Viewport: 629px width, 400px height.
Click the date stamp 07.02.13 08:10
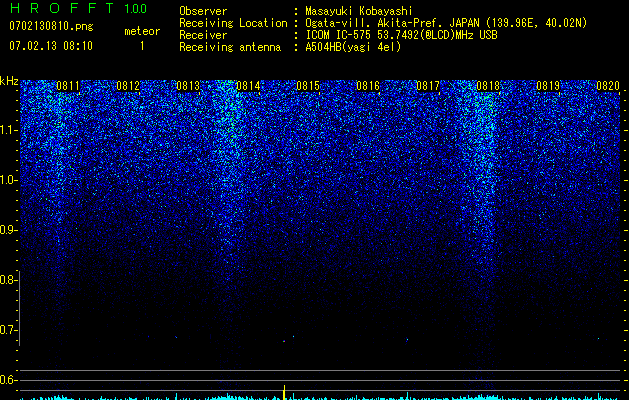[x=51, y=46]
